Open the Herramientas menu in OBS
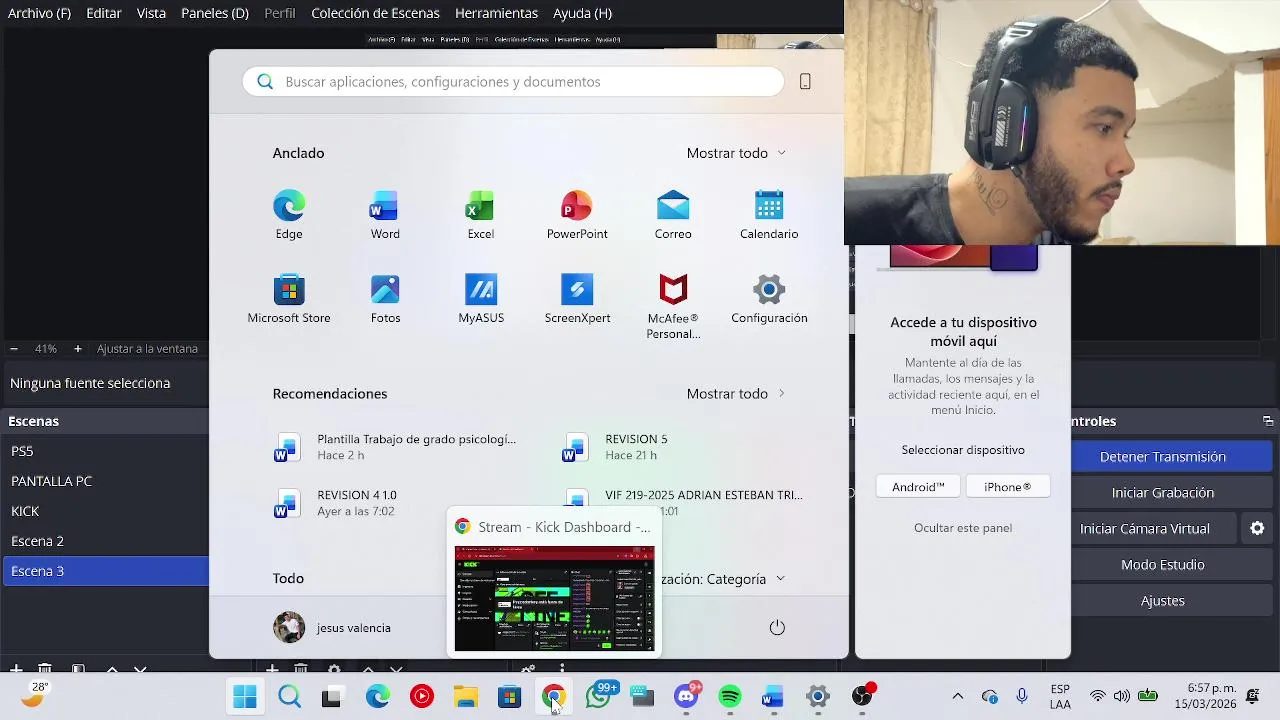This screenshot has width=1280, height=720. [x=496, y=13]
